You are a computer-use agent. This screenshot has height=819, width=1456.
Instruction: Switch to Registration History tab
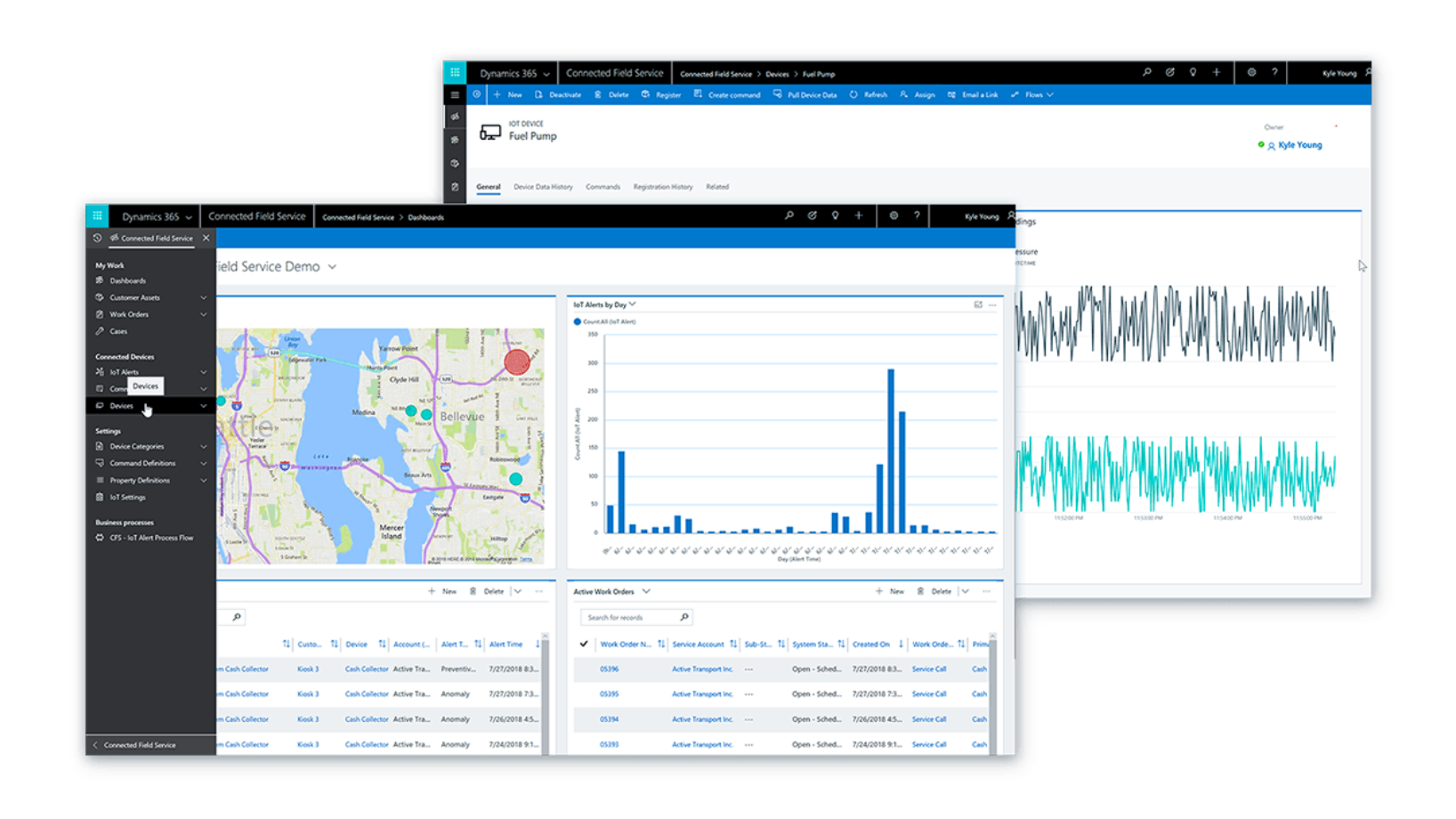point(662,187)
